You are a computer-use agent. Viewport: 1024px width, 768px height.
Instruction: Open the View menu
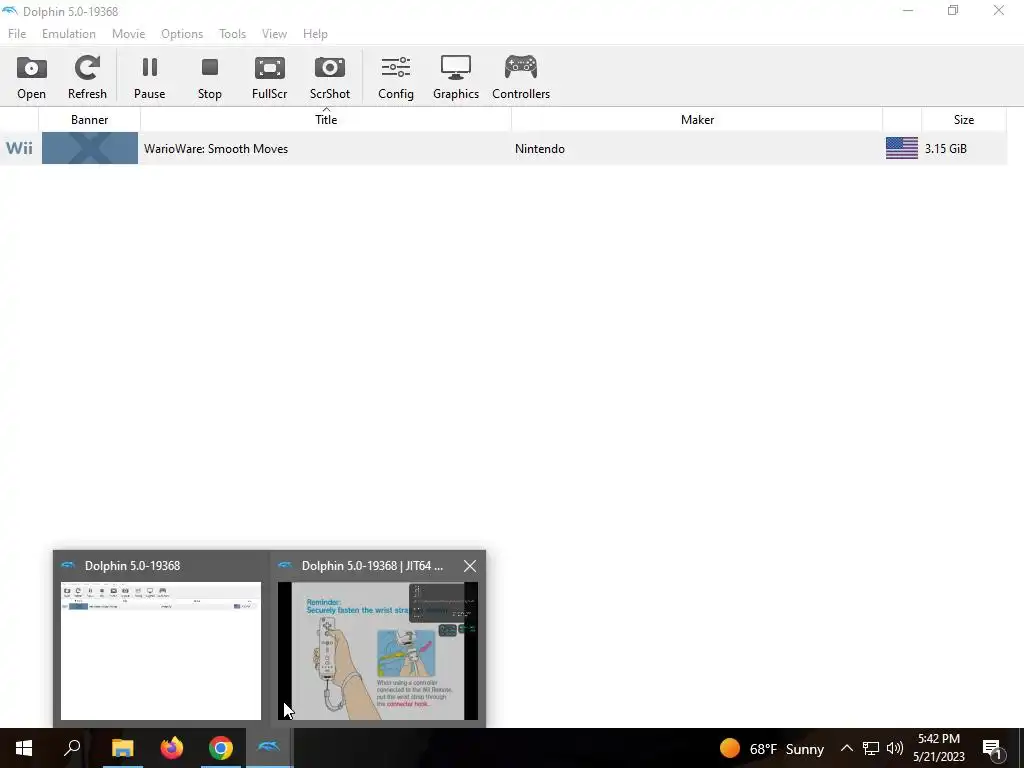tap(274, 34)
